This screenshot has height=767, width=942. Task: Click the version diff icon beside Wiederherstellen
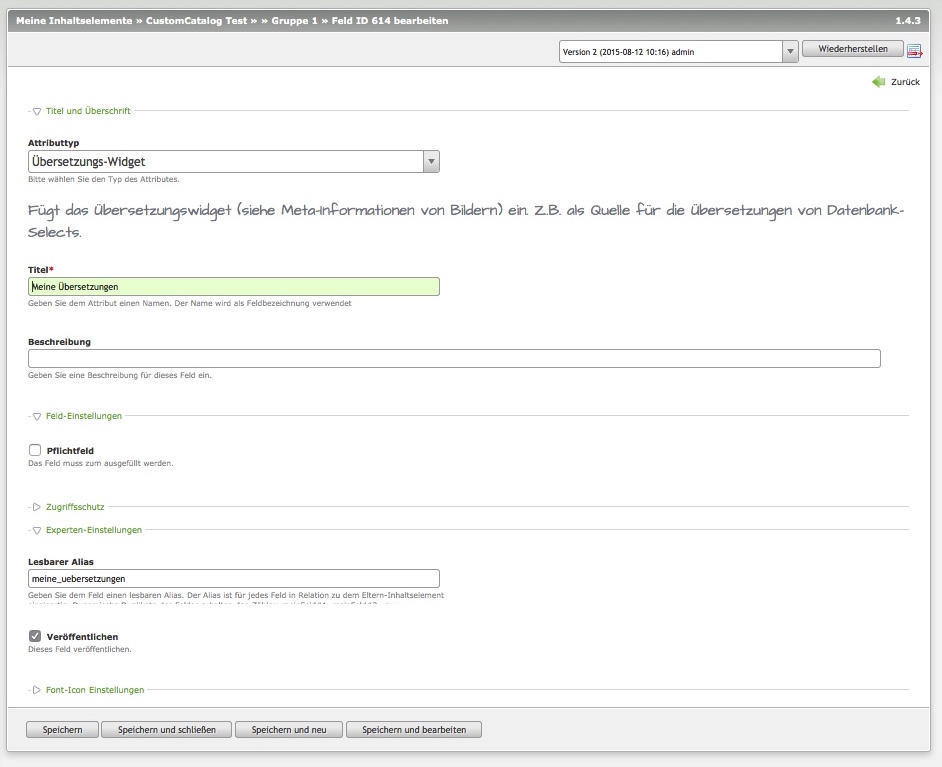point(914,51)
